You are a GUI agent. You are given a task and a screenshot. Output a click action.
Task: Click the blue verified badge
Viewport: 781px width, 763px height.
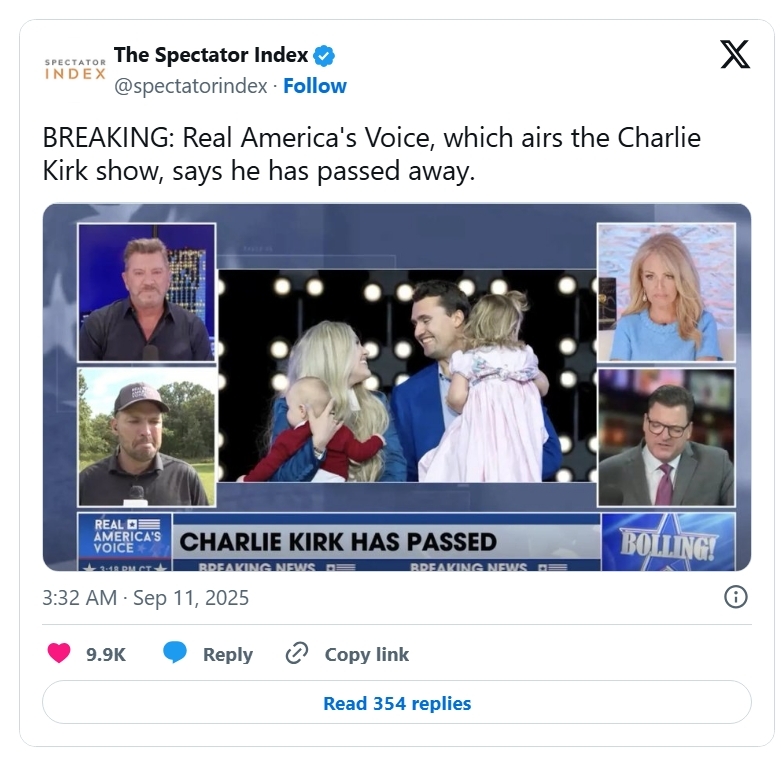click(x=324, y=56)
